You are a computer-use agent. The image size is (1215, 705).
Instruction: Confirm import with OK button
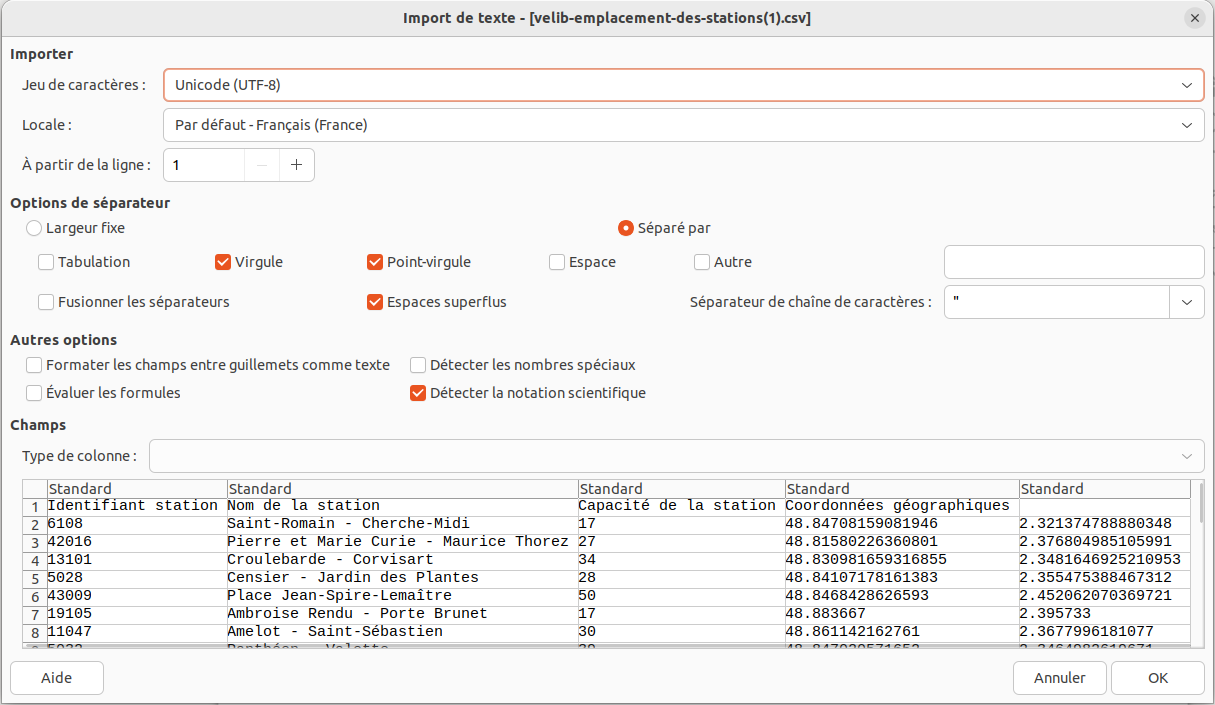(1157, 677)
